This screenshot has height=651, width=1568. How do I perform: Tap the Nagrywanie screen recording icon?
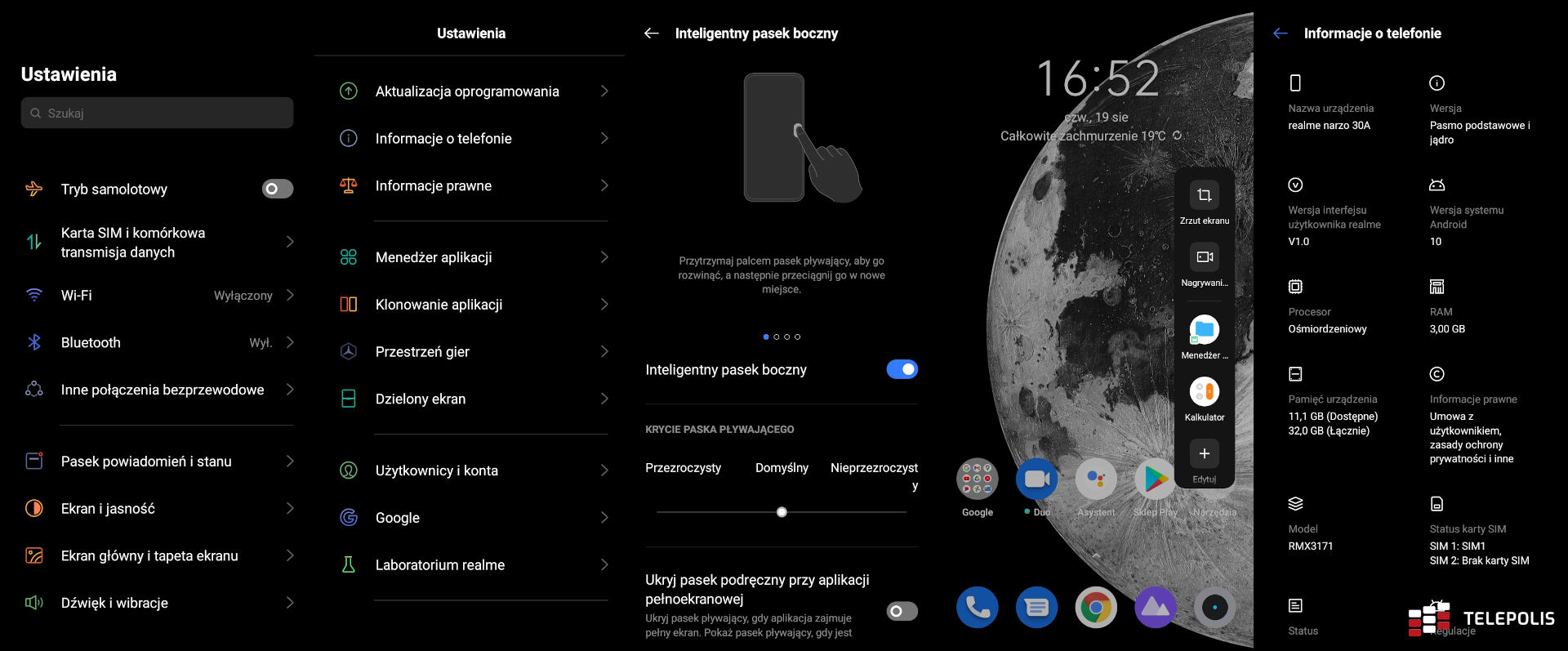click(x=1204, y=257)
